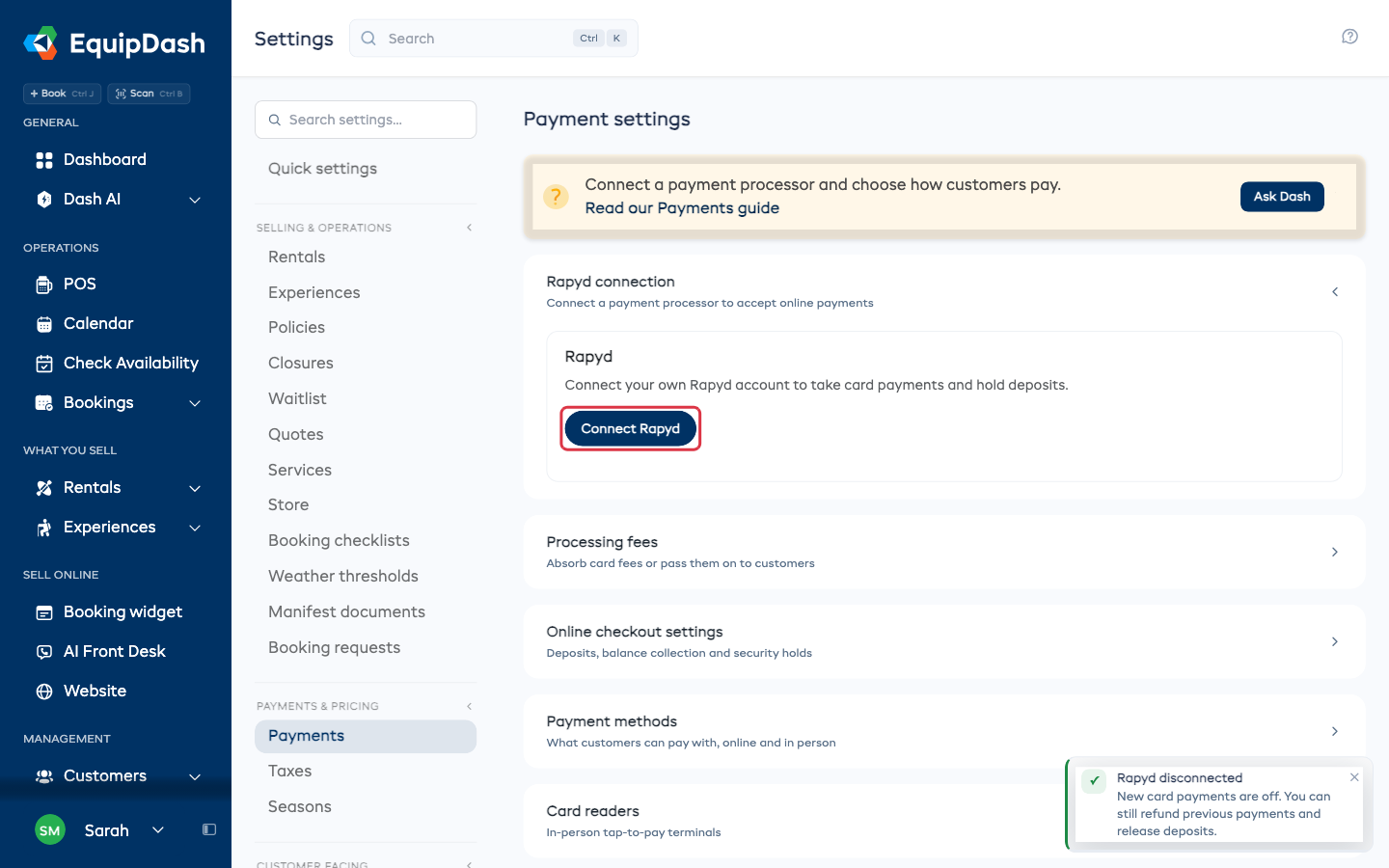Click the Book quick action button
This screenshot has width=1389, height=868.
(x=63, y=94)
